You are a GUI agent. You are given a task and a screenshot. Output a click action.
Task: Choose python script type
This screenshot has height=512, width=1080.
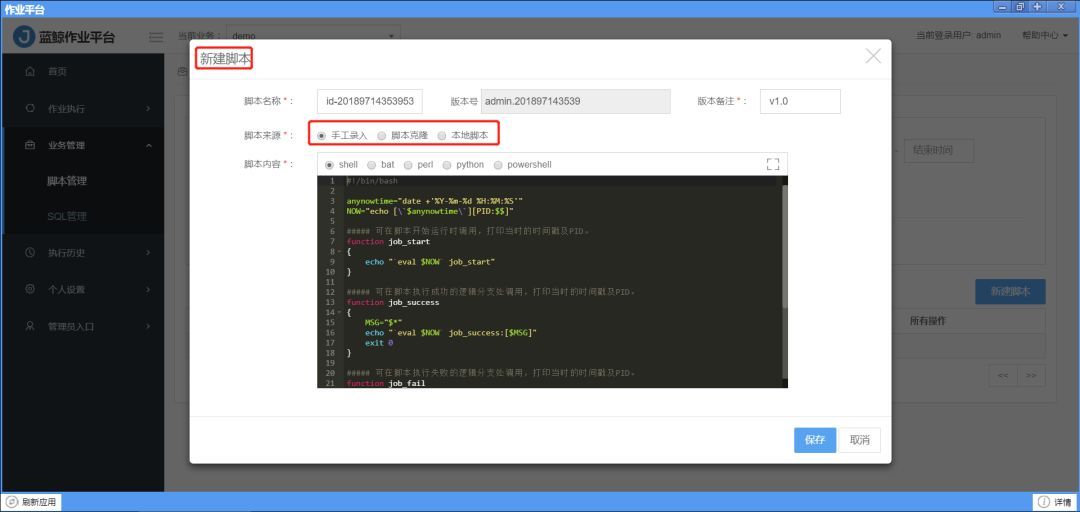tap(446, 165)
